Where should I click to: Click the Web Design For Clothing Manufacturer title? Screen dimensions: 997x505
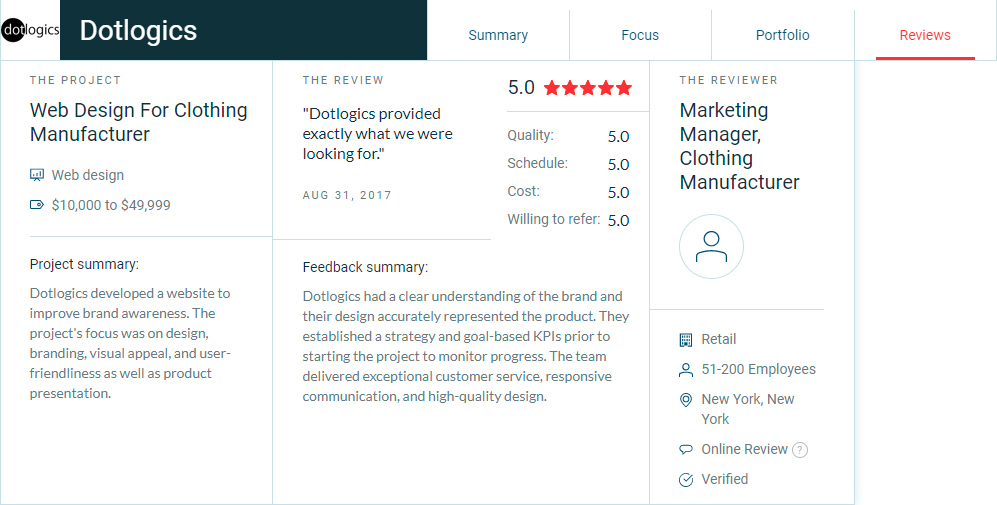(x=139, y=122)
